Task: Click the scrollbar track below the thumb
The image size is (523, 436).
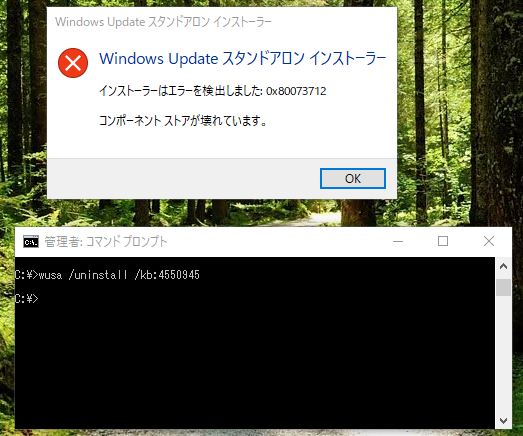Action: click(x=503, y=354)
